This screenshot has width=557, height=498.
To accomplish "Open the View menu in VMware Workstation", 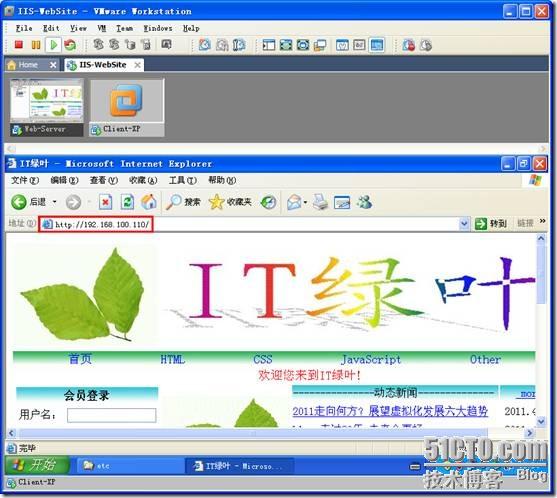I will [x=78, y=28].
